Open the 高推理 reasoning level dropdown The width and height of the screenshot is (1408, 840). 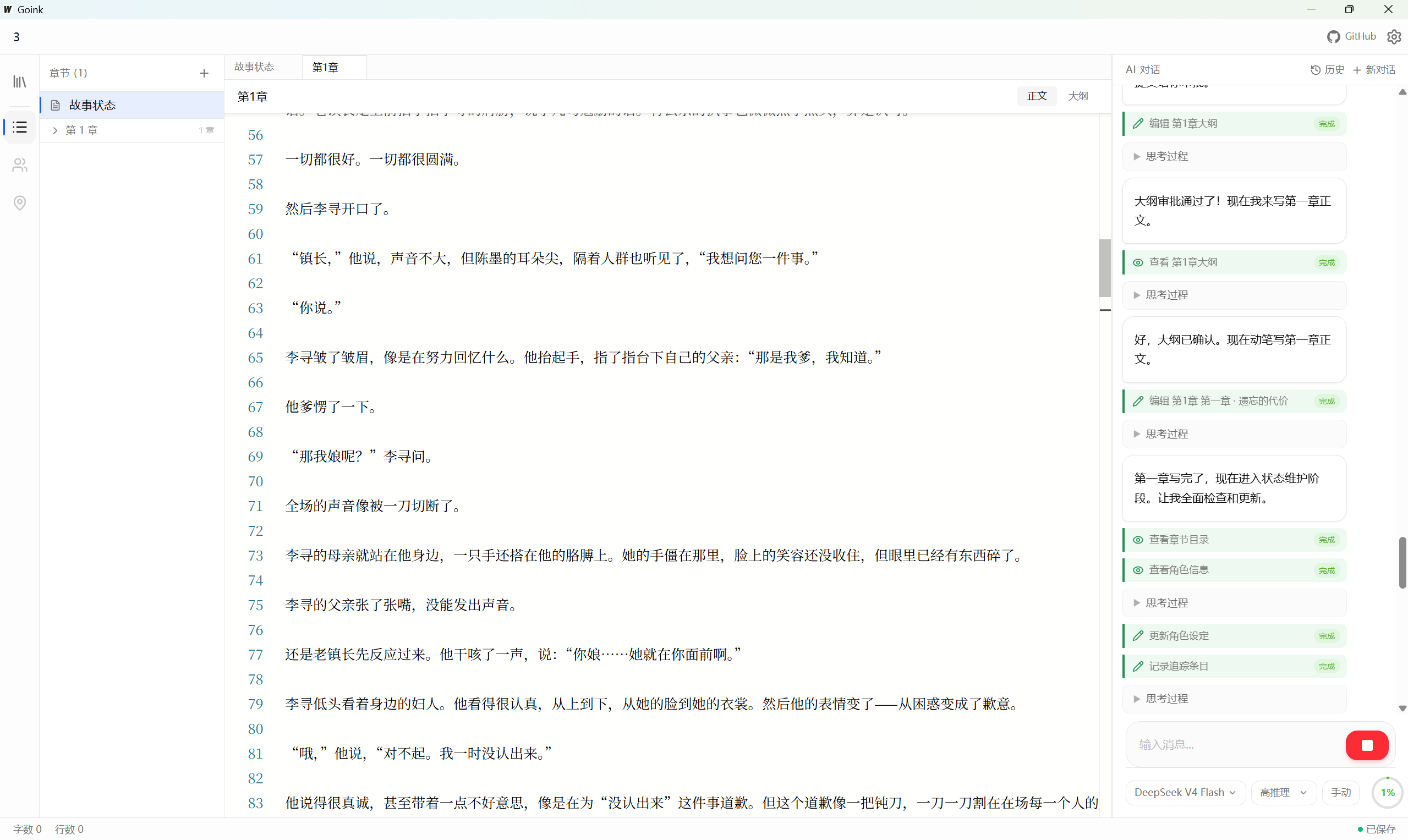[1283, 792]
